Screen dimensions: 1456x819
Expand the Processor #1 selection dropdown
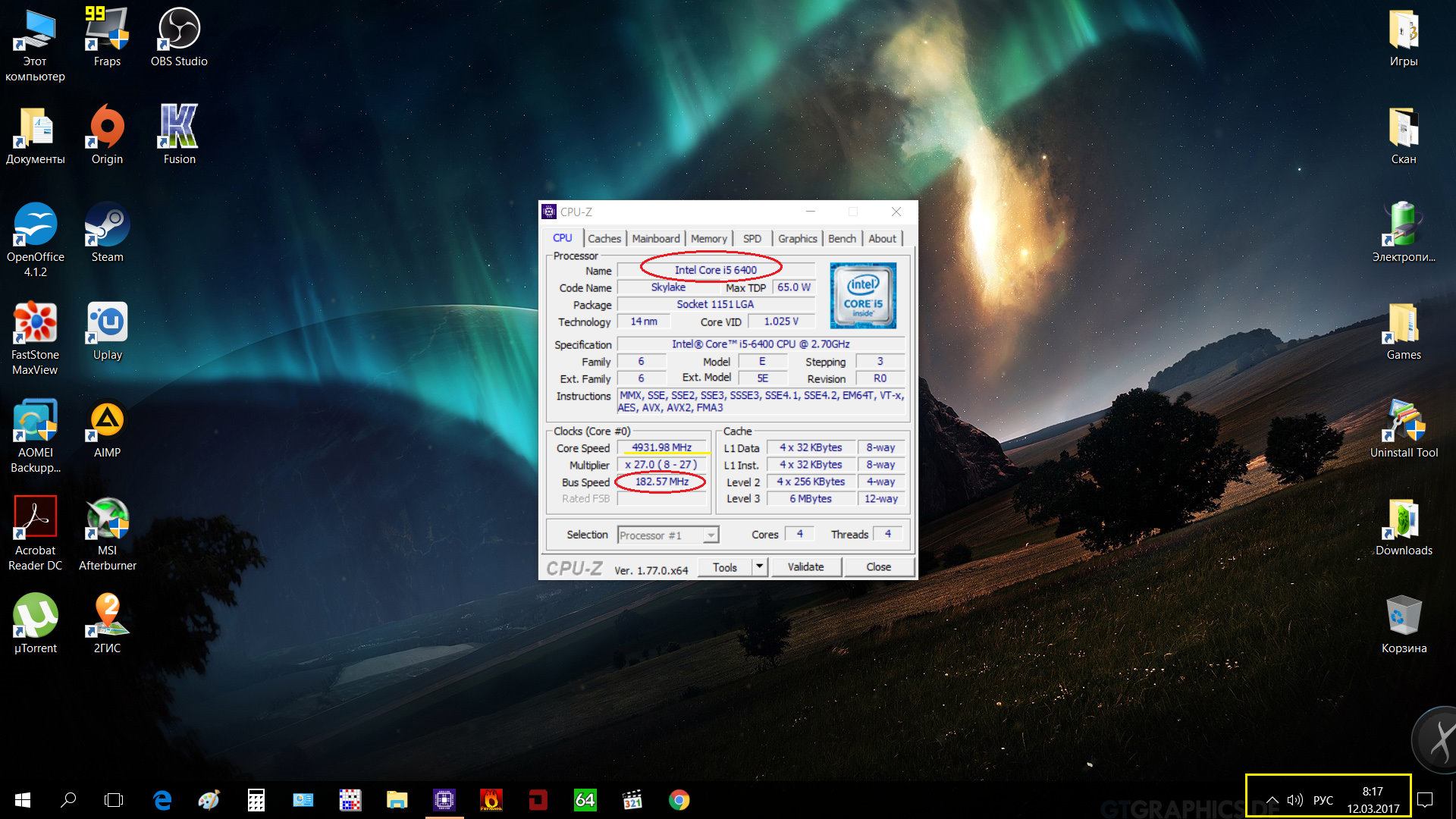pyautogui.click(x=711, y=535)
